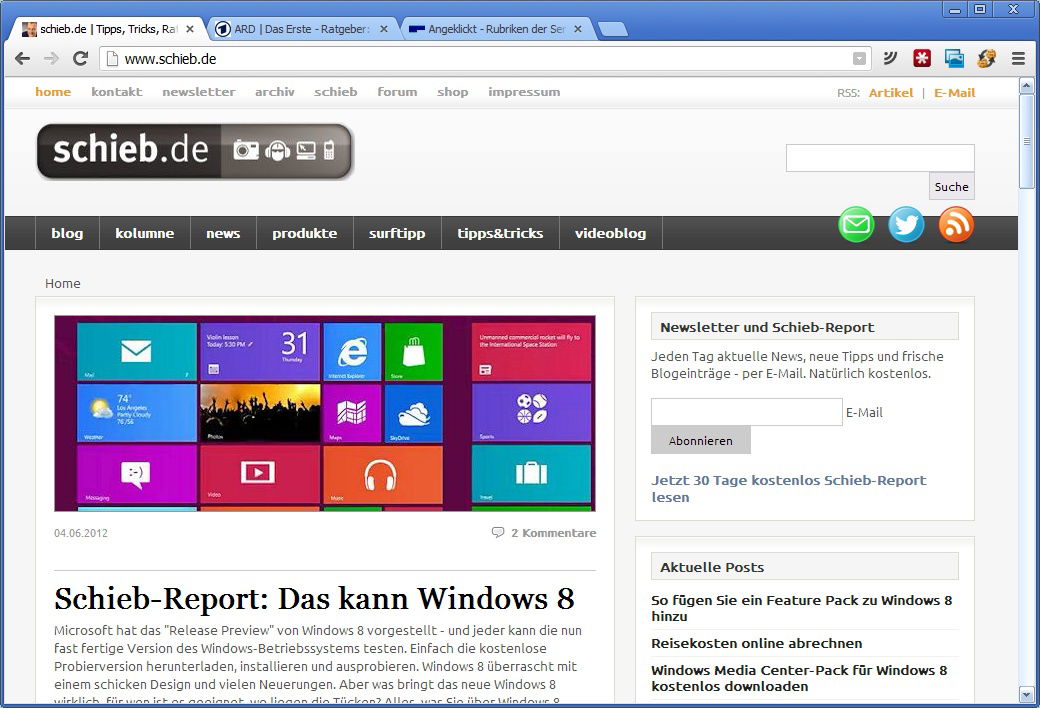Open the tipps&tricks section
The height and width of the screenshot is (708, 1040).
point(500,233)
